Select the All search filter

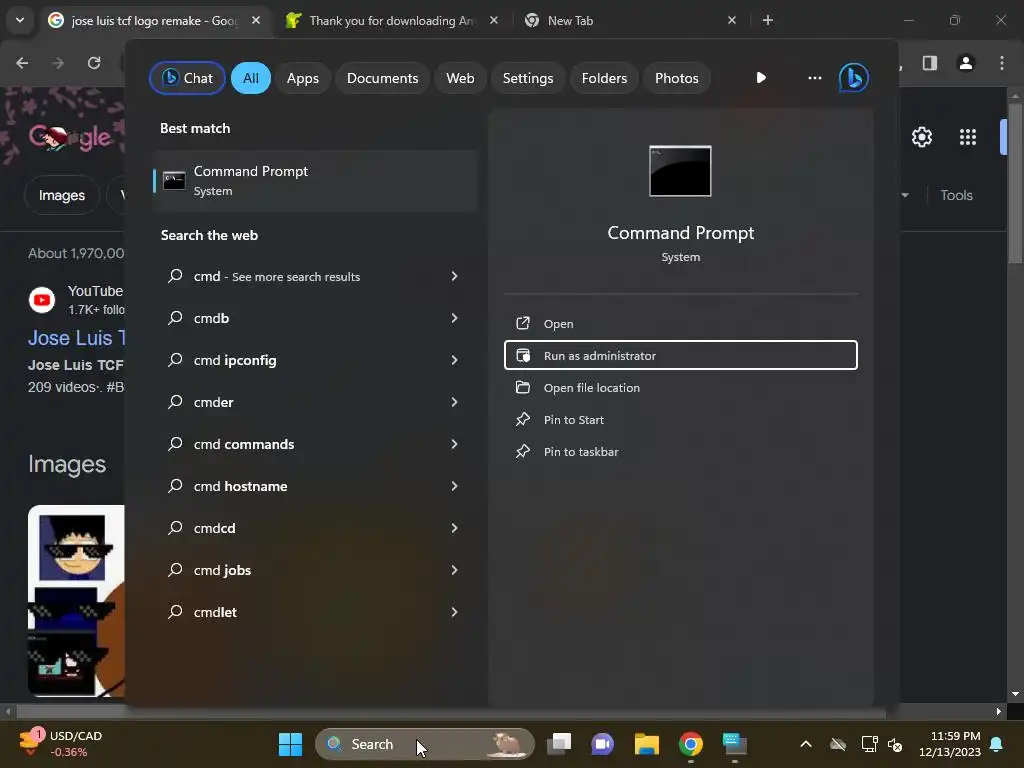coord(251,78)
